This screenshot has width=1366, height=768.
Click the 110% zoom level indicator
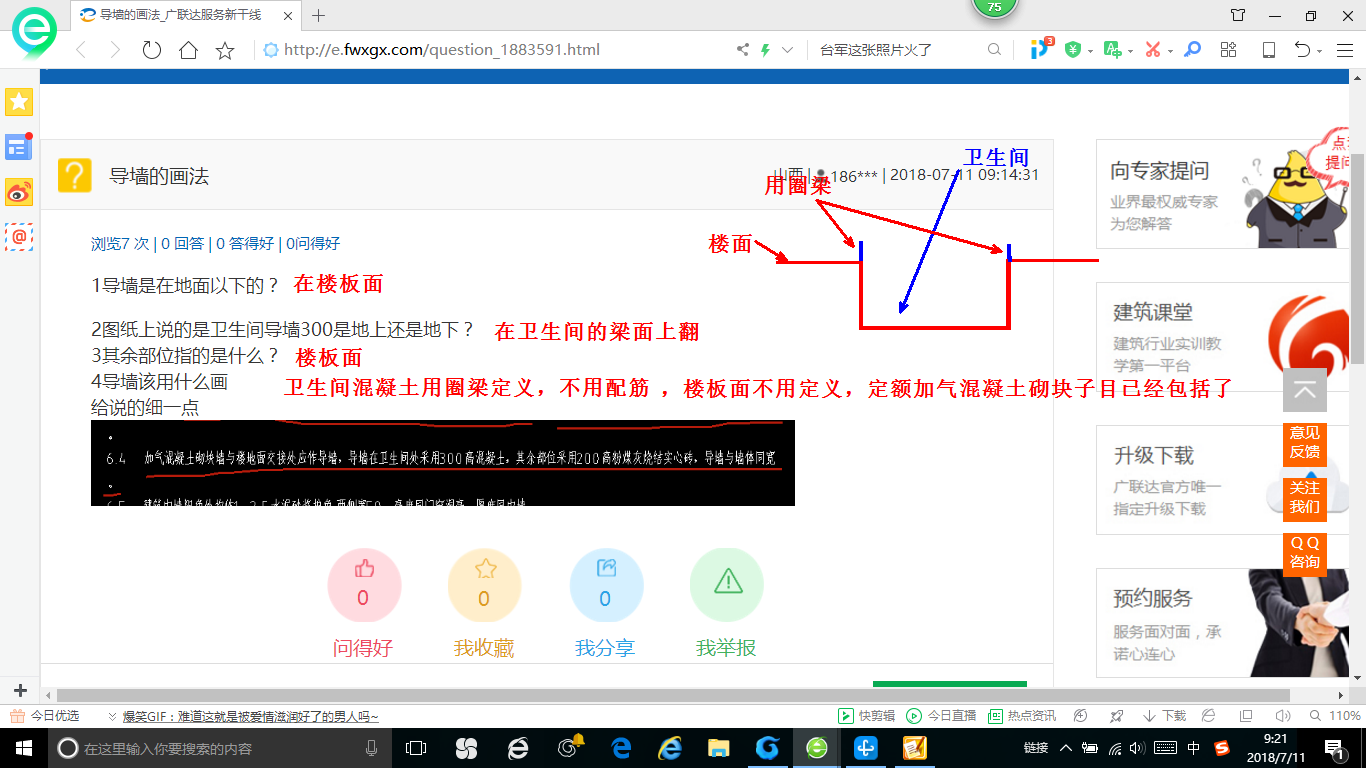tap(1336, 716)
